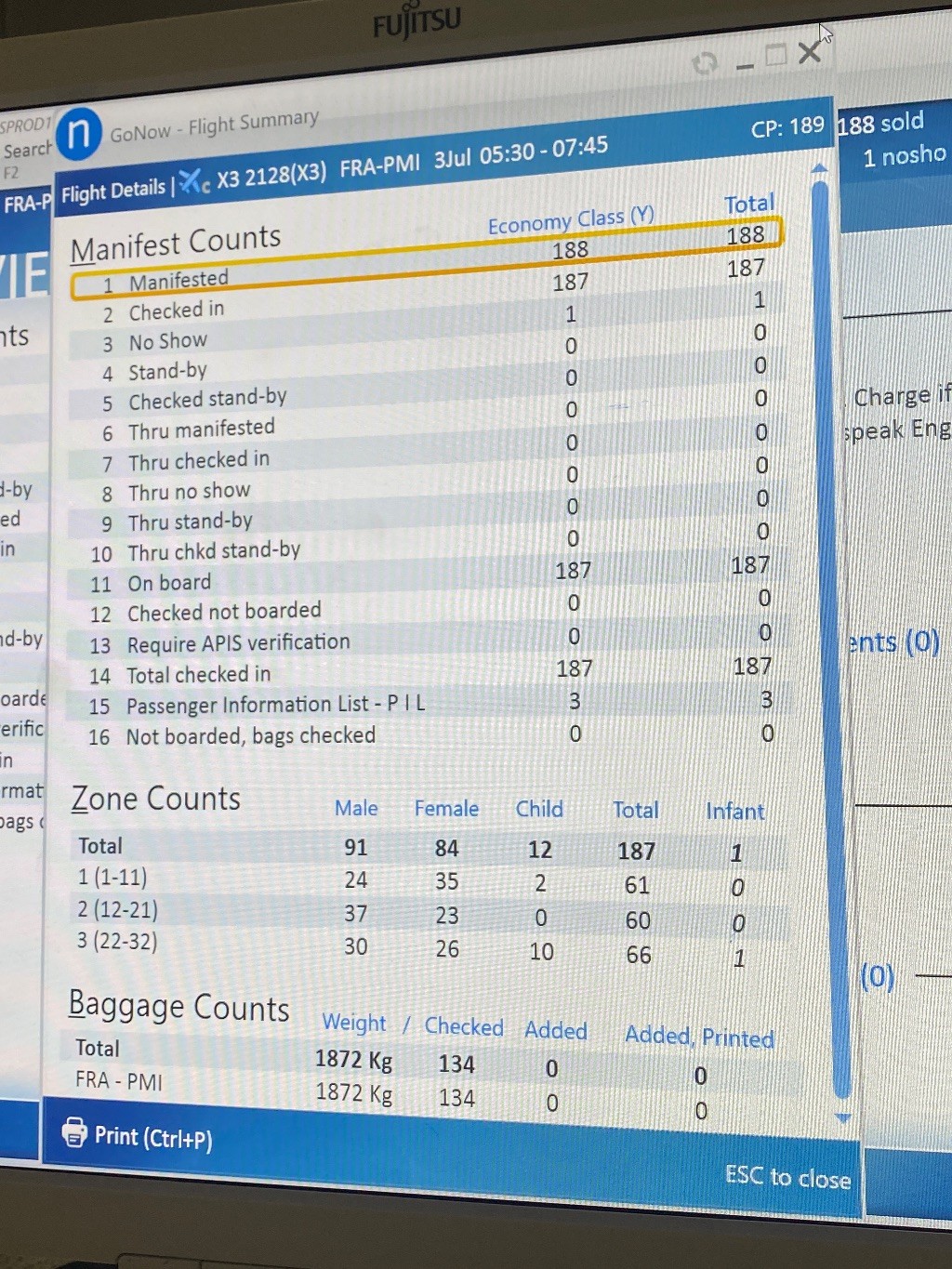Click the airline logo beside X3 2128
Viewport: 952px width, 1269px height.
(194, 181)
